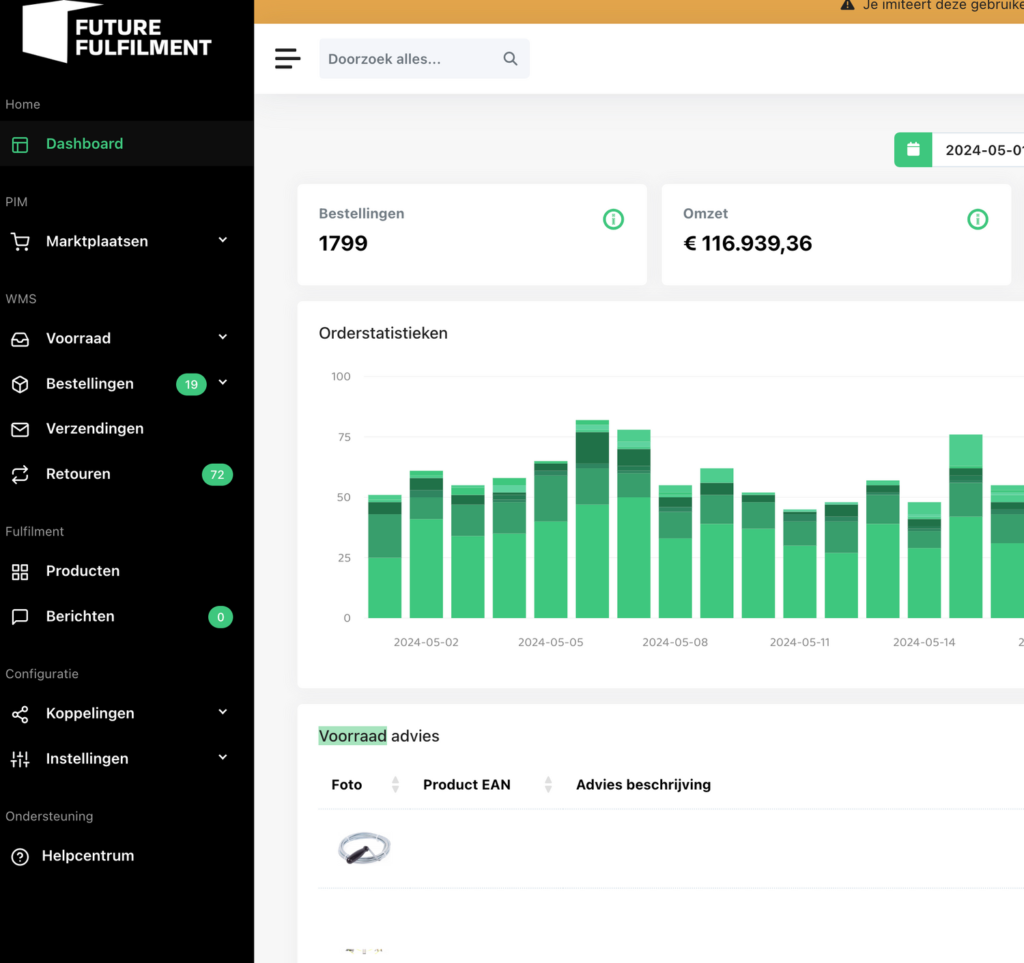Open Helpcentrum from the sidebar
The height and width of the screenshot is (963, 1024).
pyautogui.click(x=87, y=856)
